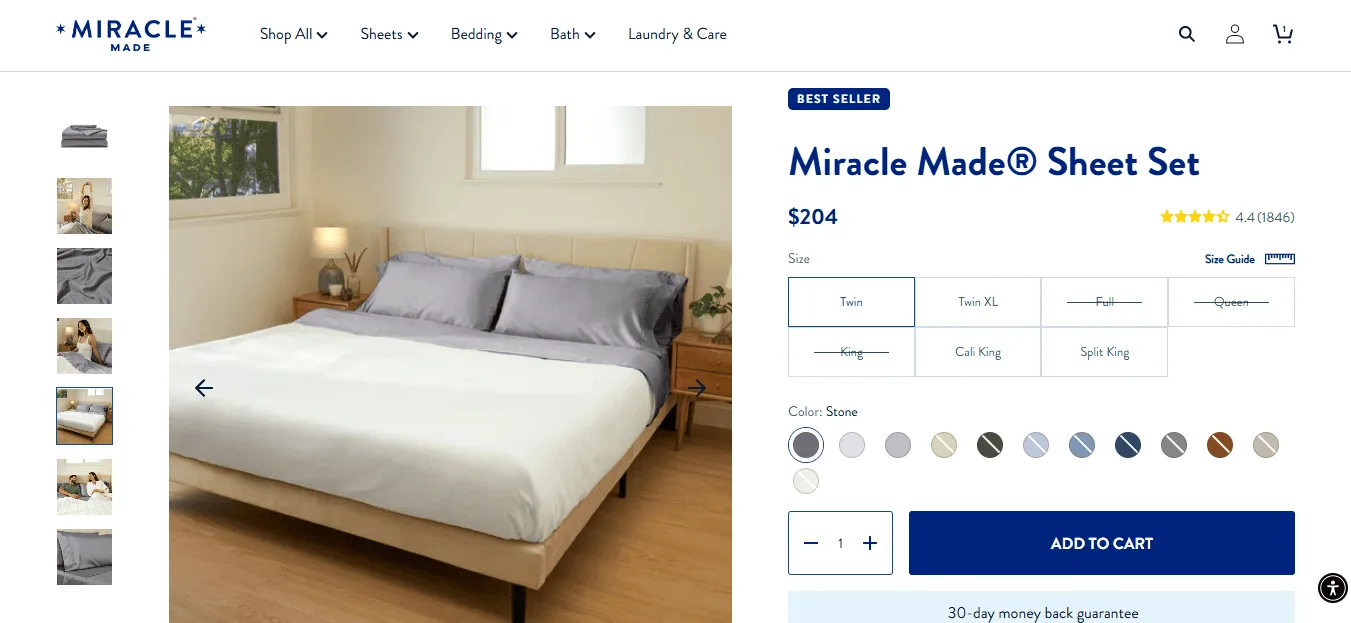Click the Add to Cart button
Screen dimensions: 1351x623
tap(1101, 543)
